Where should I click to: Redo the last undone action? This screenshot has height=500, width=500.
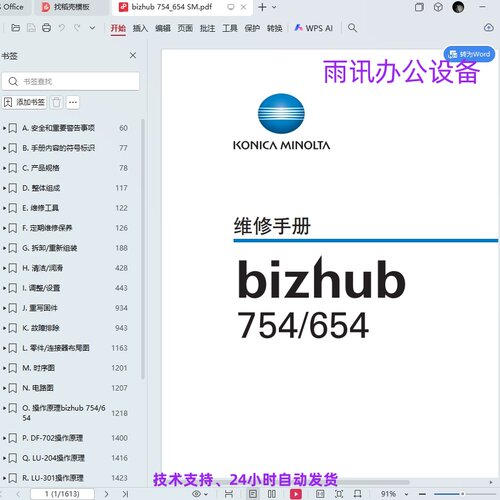click(77, 28)
